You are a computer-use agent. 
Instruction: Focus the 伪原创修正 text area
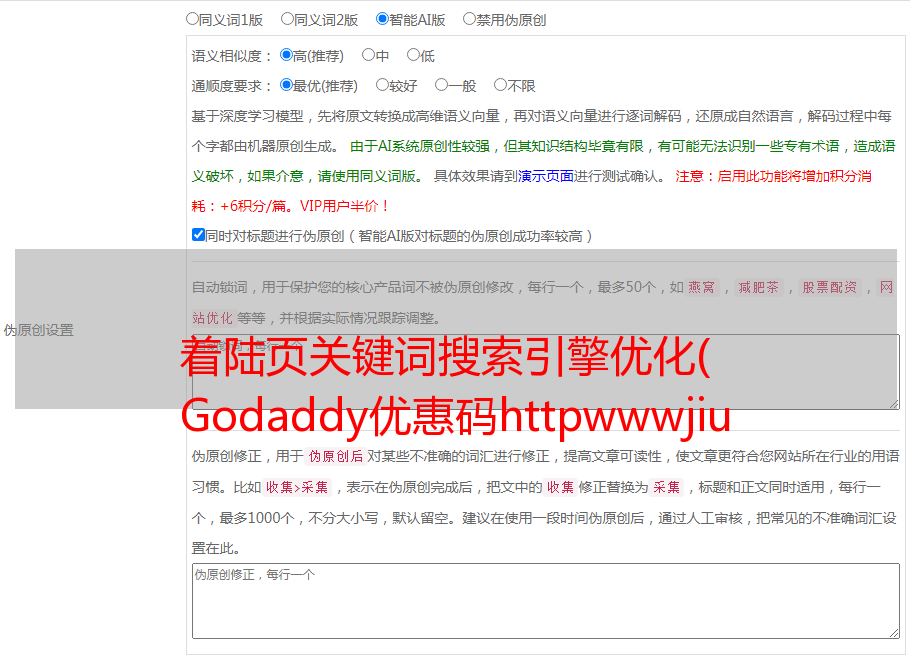546,601
